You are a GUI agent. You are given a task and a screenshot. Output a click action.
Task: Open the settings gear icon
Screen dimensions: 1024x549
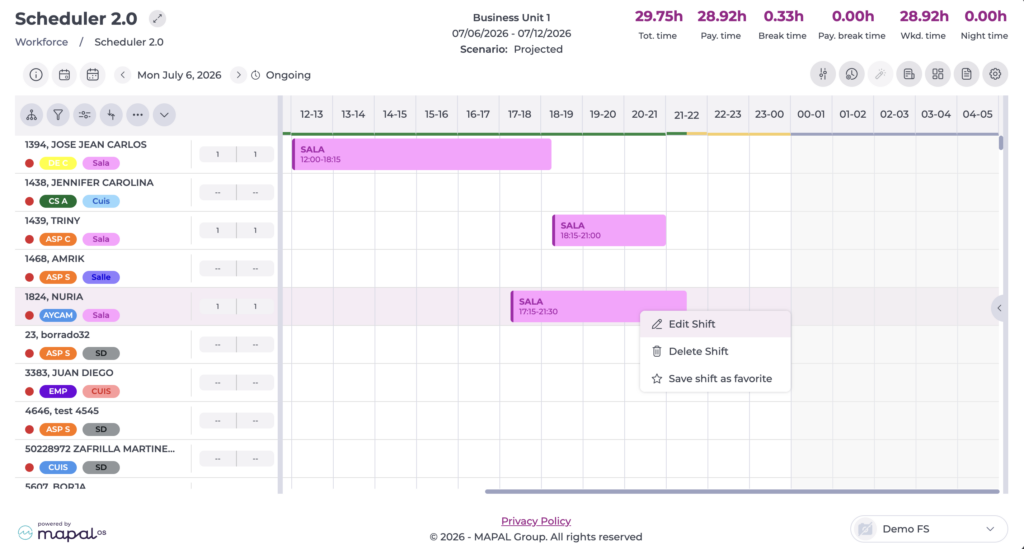(995, 74)
